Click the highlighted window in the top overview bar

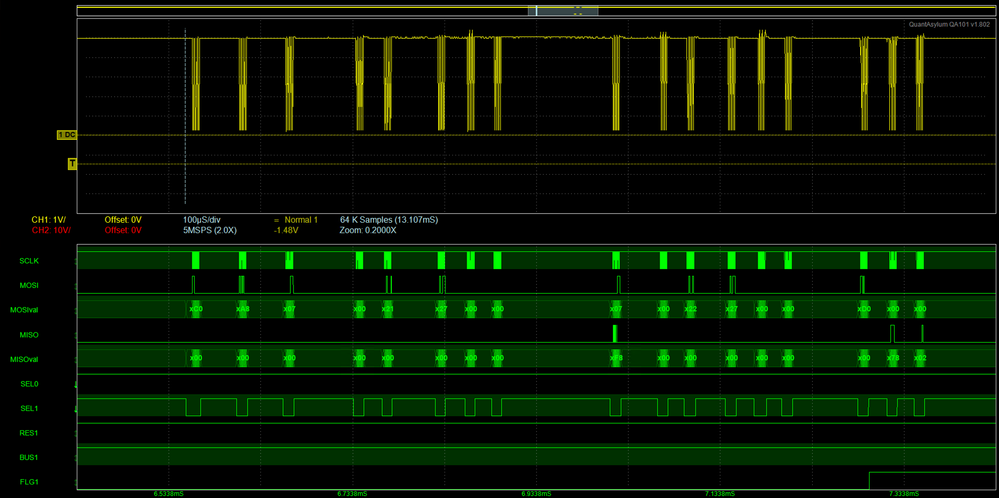(563, 11)
